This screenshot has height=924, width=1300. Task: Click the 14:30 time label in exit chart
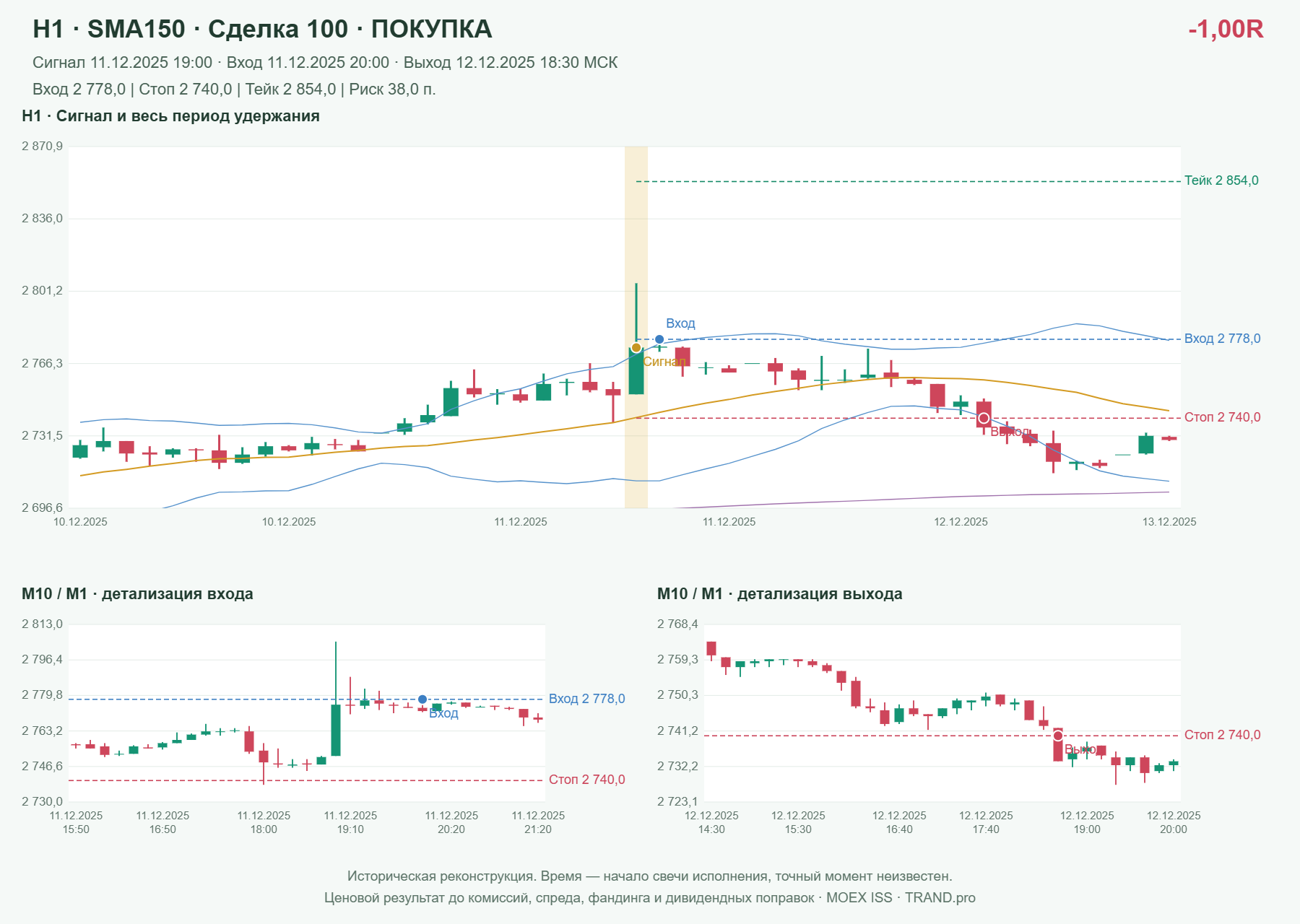[x=711, y=829]
